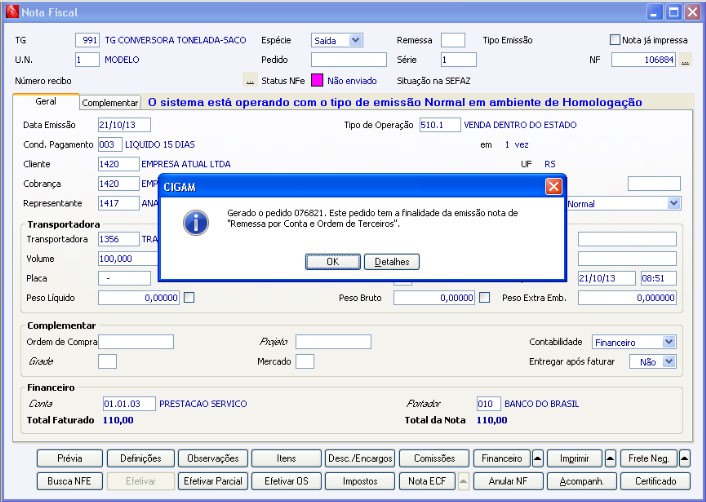Click Comissões button
Image resolution: width=706 pixels, height=502 pixels.
pyautogui.click(x=434, y=458)
